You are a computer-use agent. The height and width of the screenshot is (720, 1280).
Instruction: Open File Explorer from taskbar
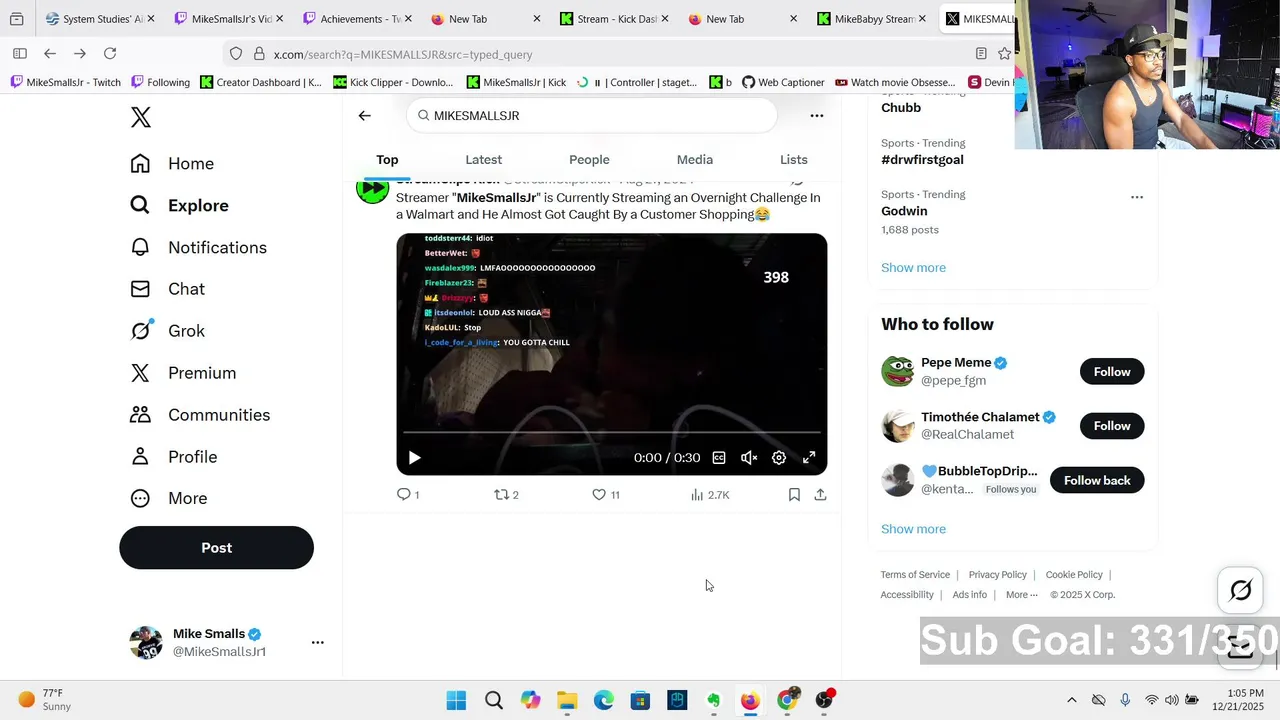tap(567, 700)
